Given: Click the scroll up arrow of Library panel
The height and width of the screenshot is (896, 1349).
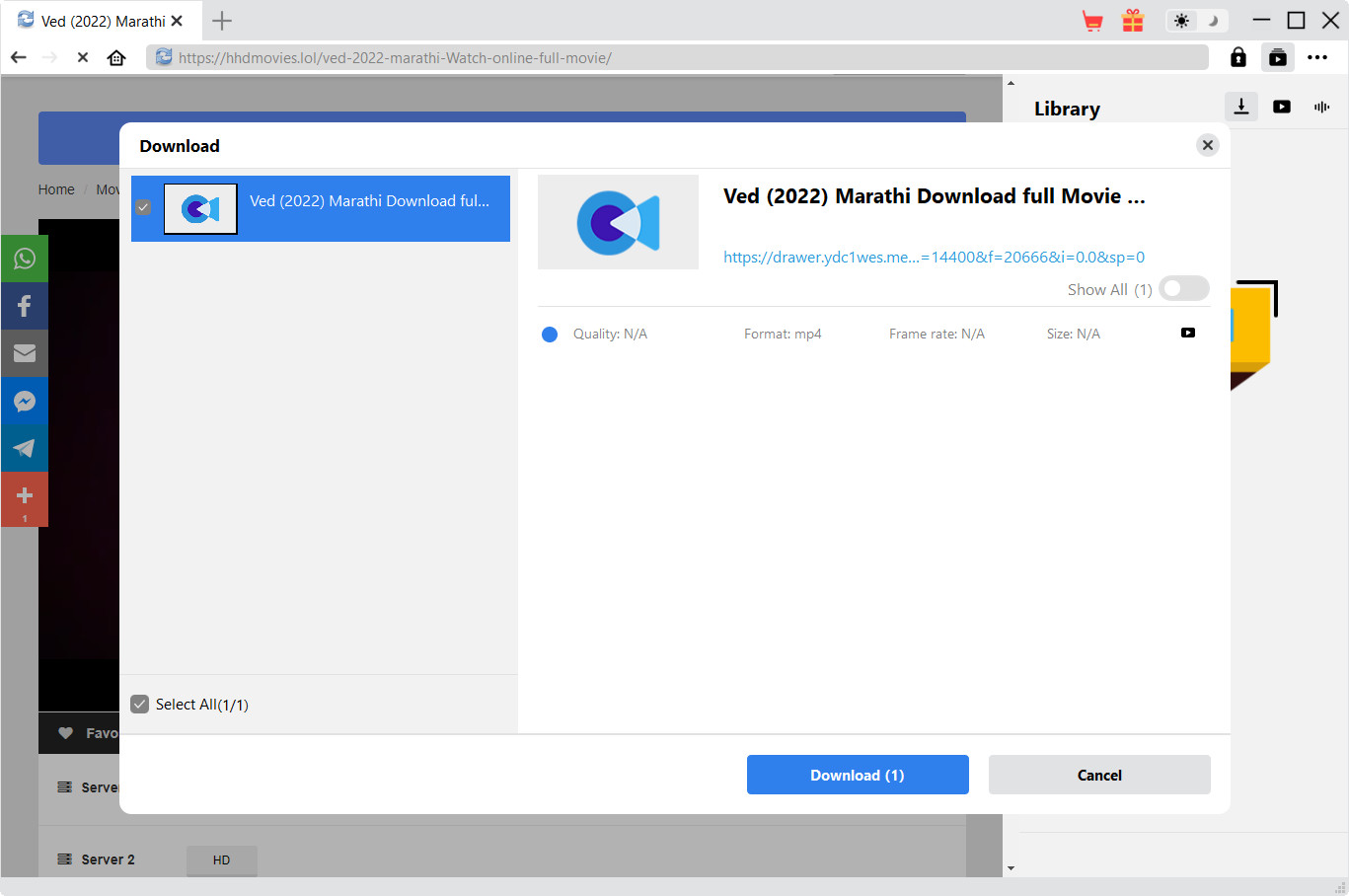Looking at the screenshot, I should tap(1011, 83).
